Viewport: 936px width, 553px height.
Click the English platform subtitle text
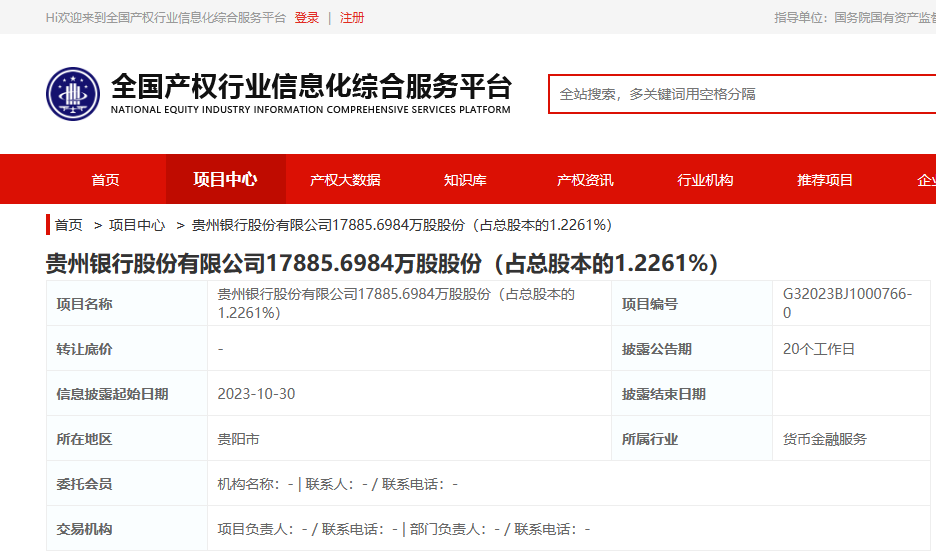pyautogui.click(x=310, y=110)
